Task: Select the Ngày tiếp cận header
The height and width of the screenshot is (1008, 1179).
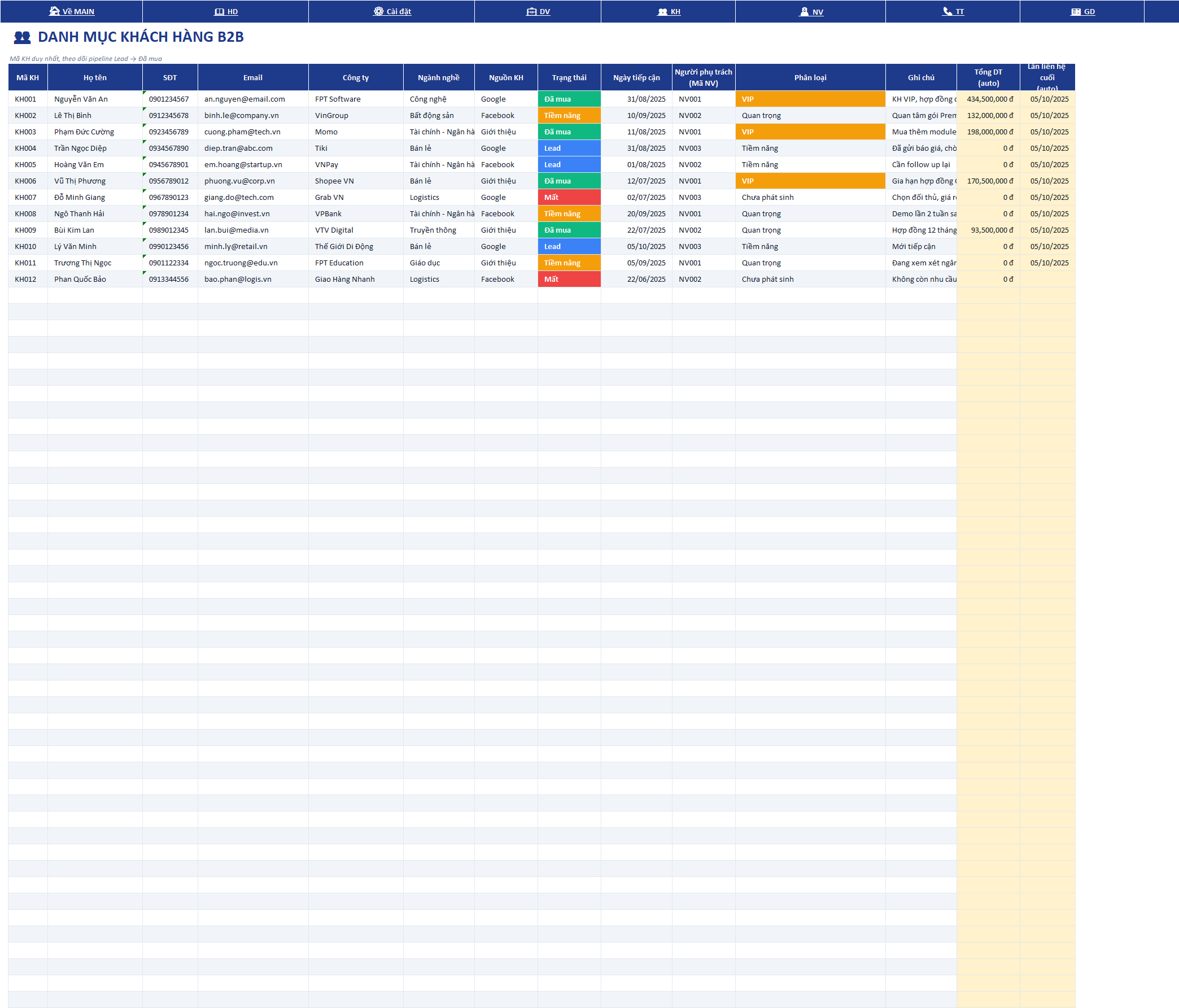Action: click(x=637, y=77)
